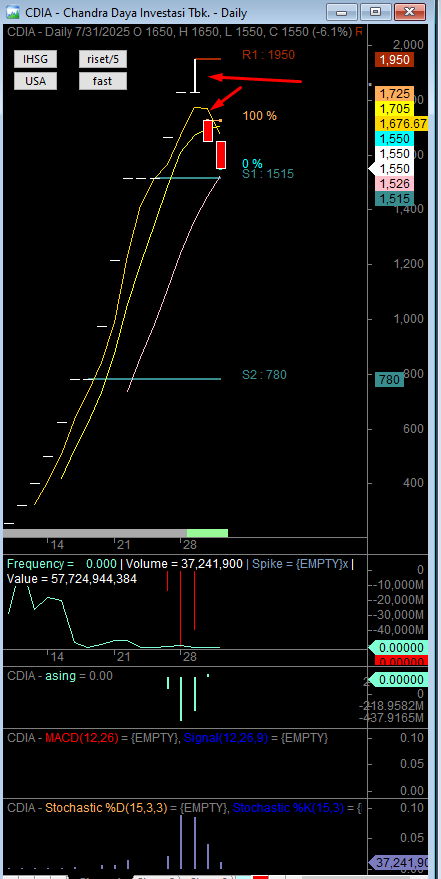Click the 600 price axis label
Image resolution: width=441 pixels, height=879 pixels.
tap(412, 429)
